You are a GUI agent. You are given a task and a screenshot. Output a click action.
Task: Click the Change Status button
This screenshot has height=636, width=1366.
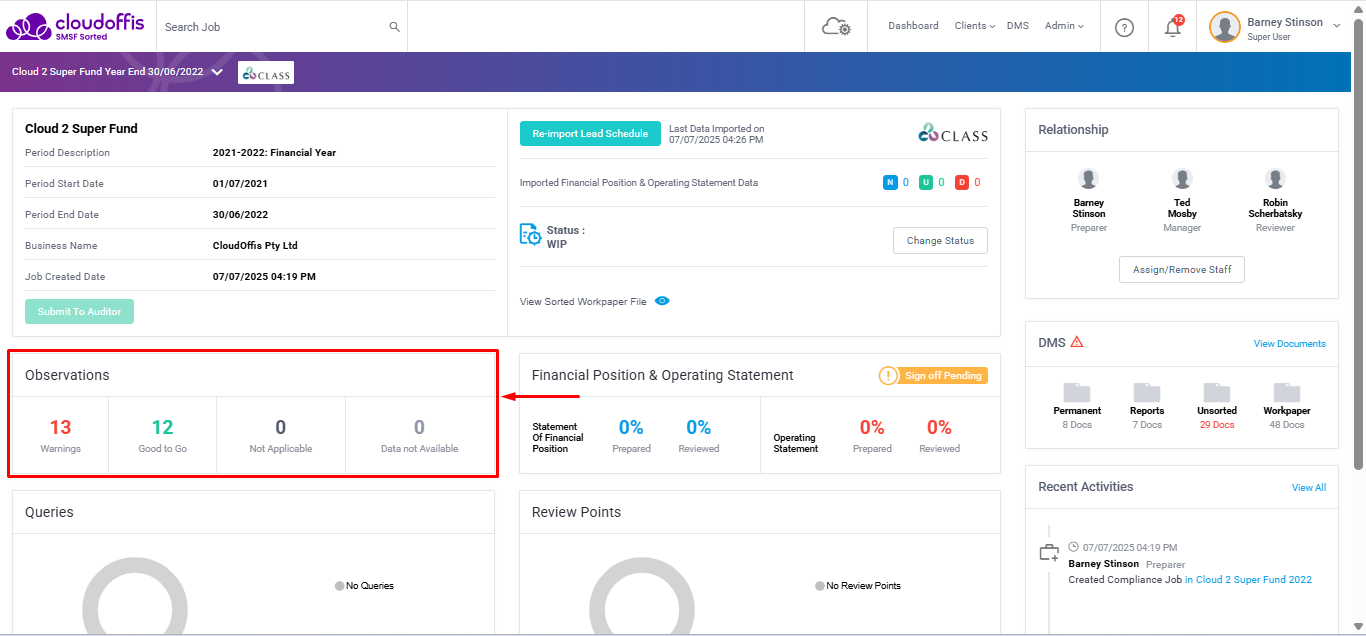click(940, 240)
